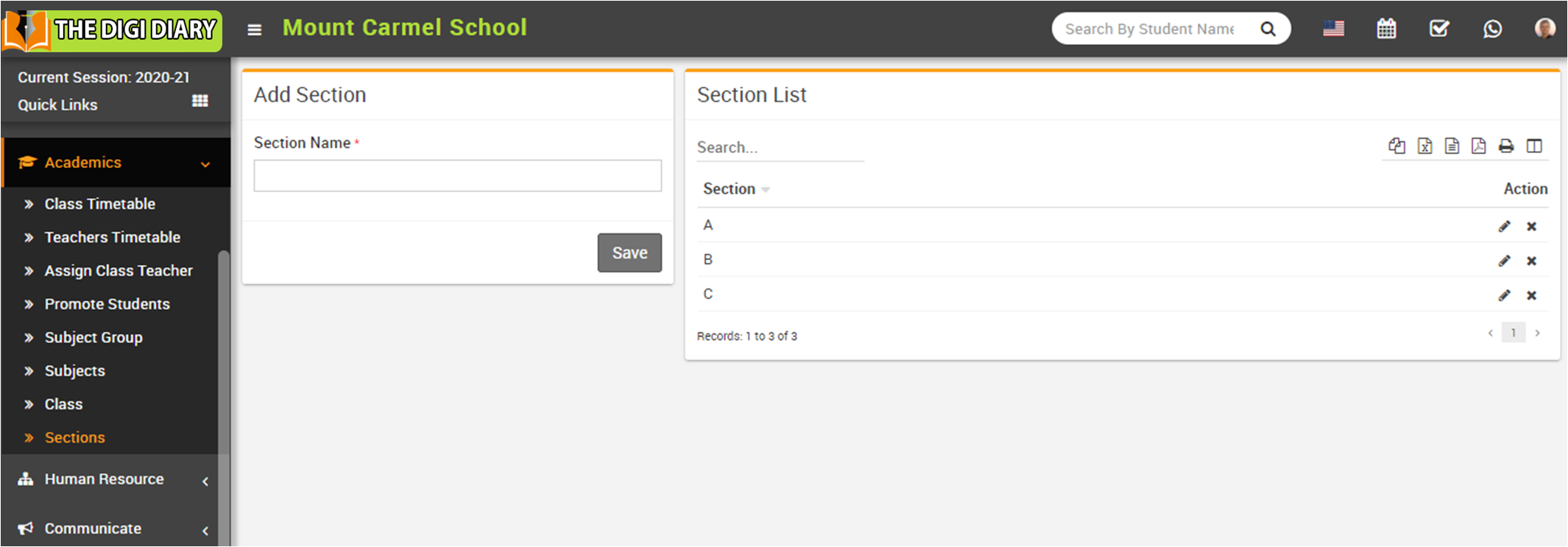Export section list to Excel
This screenshot has height=547, width=1568.
coord(1424,146)
